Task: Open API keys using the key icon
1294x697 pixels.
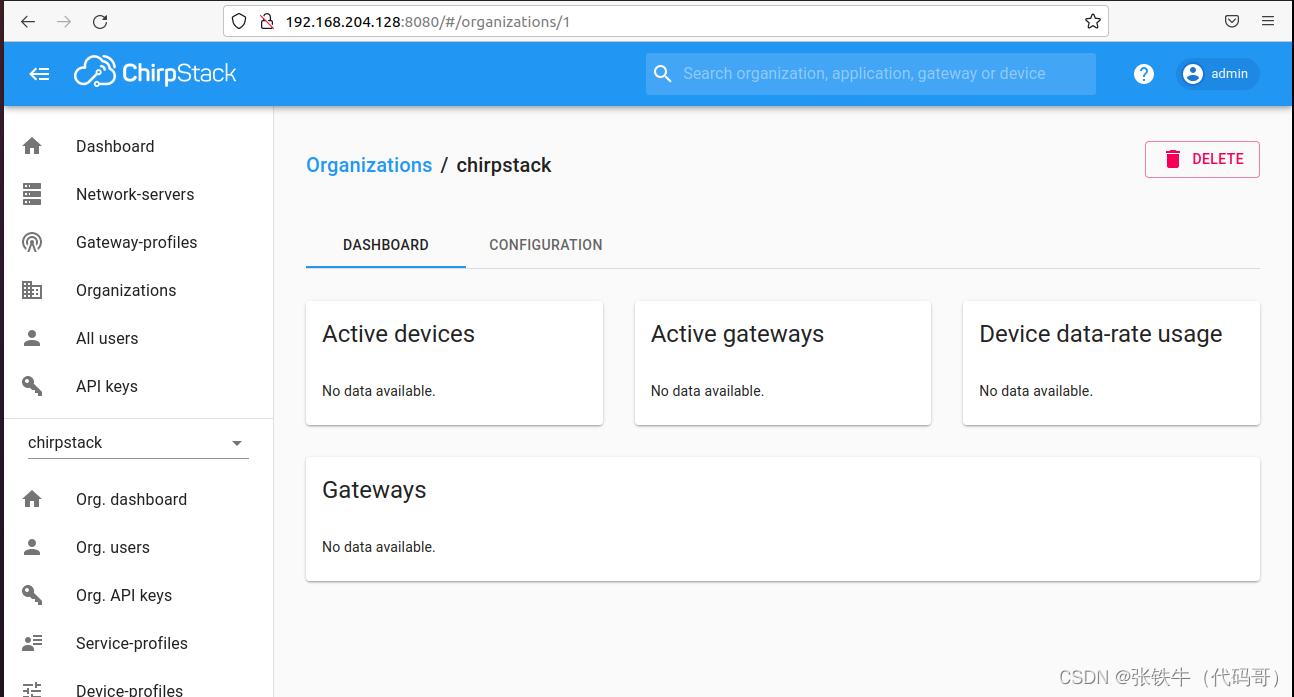Action: point(32,386)
